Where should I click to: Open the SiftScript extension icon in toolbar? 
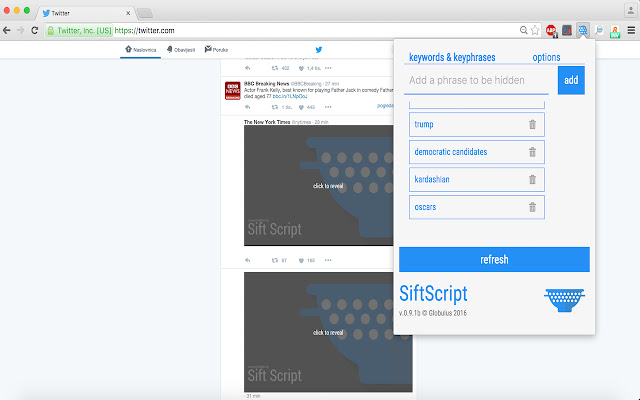582,30
